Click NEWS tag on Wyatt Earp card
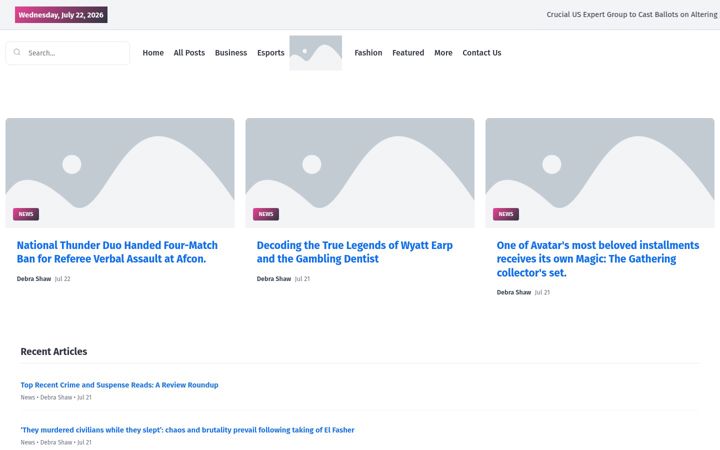Screen dimensions: 720x450 click(266, 214)
